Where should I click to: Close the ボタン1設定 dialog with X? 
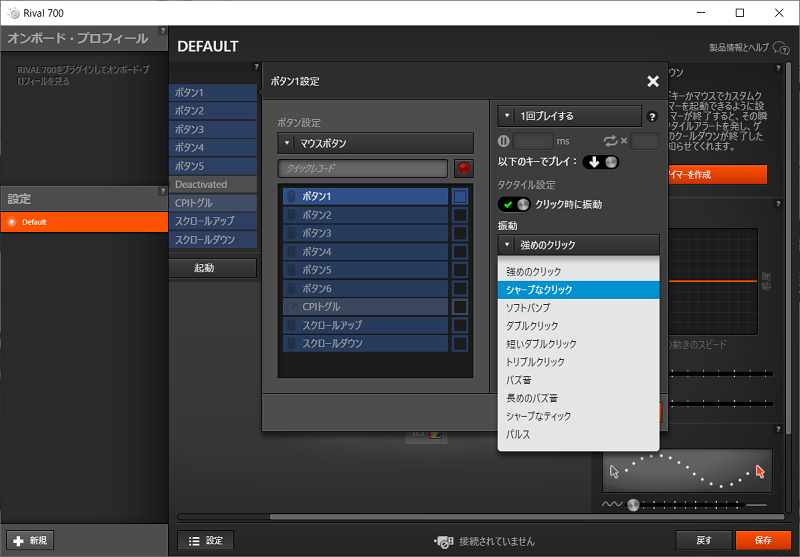[x=653, y=81]
